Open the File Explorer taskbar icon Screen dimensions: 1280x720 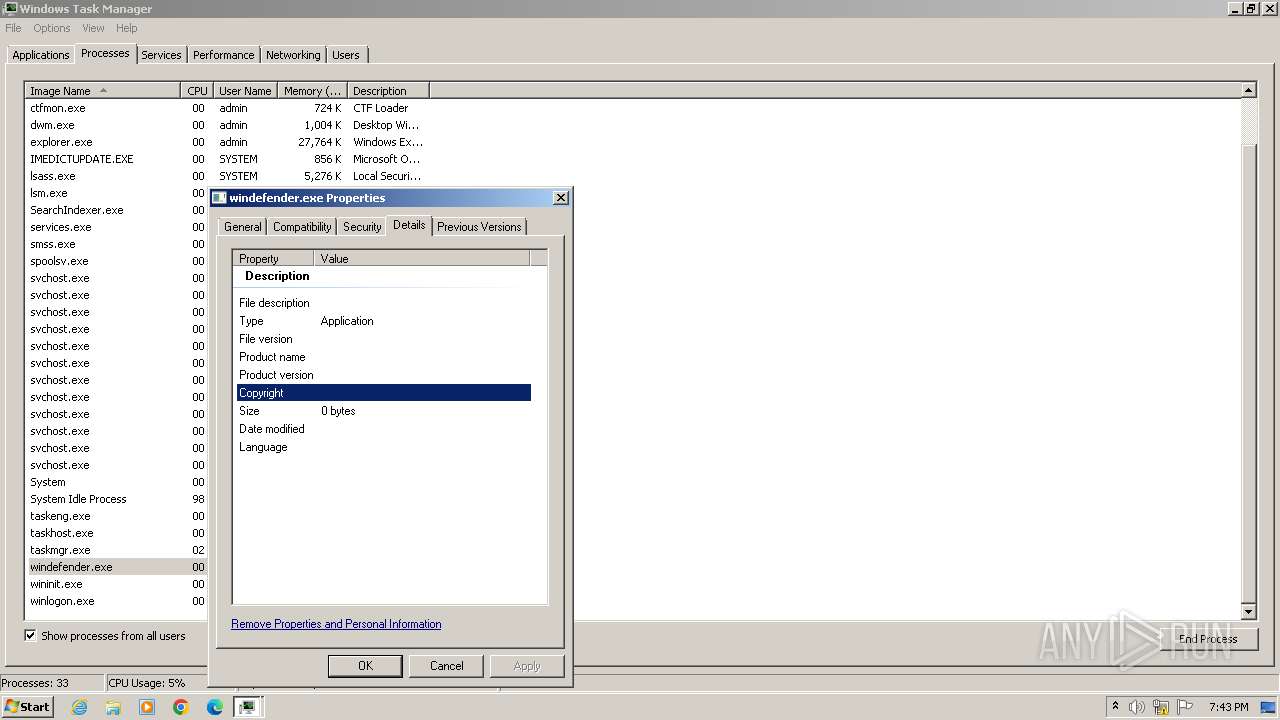(113, 707)
